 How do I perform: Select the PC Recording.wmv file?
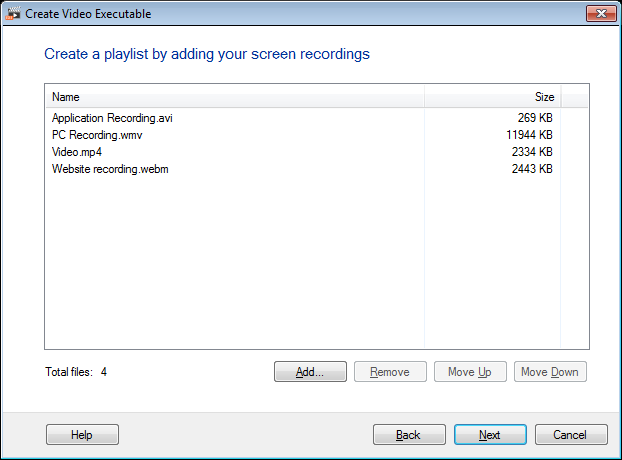tap(98, 135)
